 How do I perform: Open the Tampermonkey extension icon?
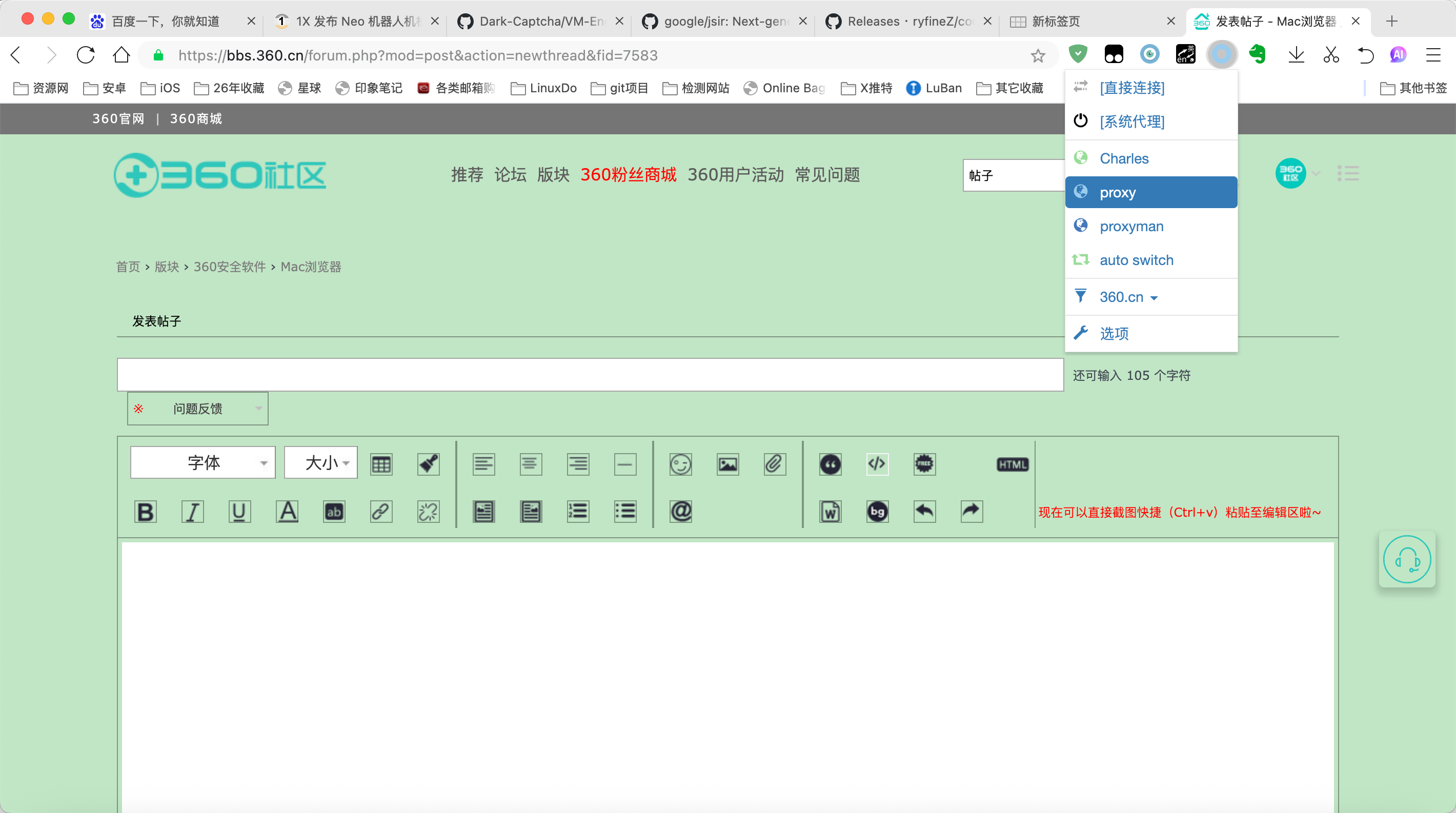1114,54
